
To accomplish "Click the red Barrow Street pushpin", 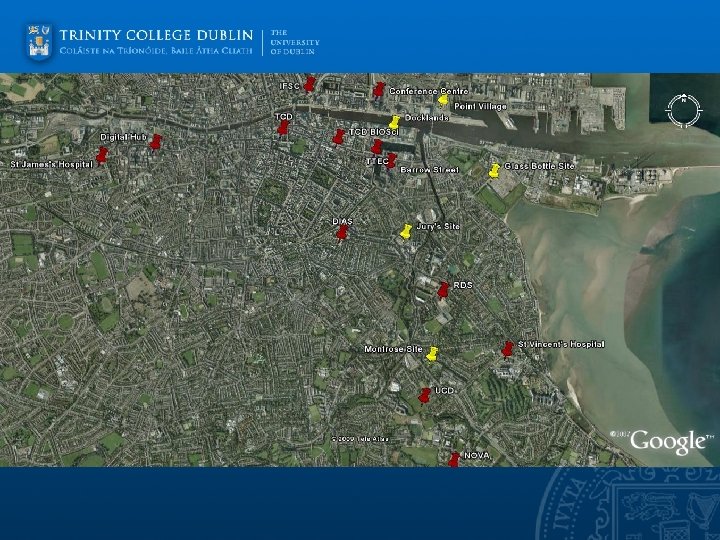I will click(391, 161).
